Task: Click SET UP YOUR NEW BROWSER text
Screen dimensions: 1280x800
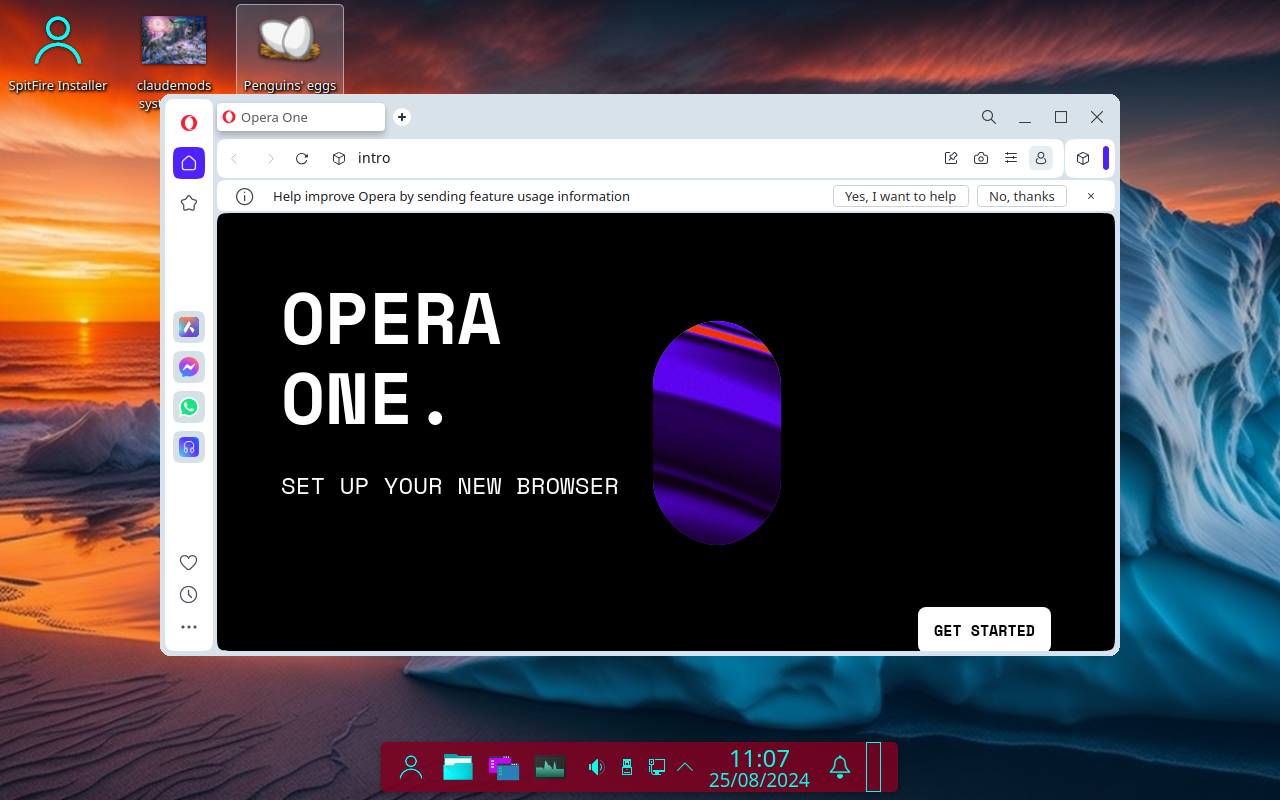Action: coord(450,486)
